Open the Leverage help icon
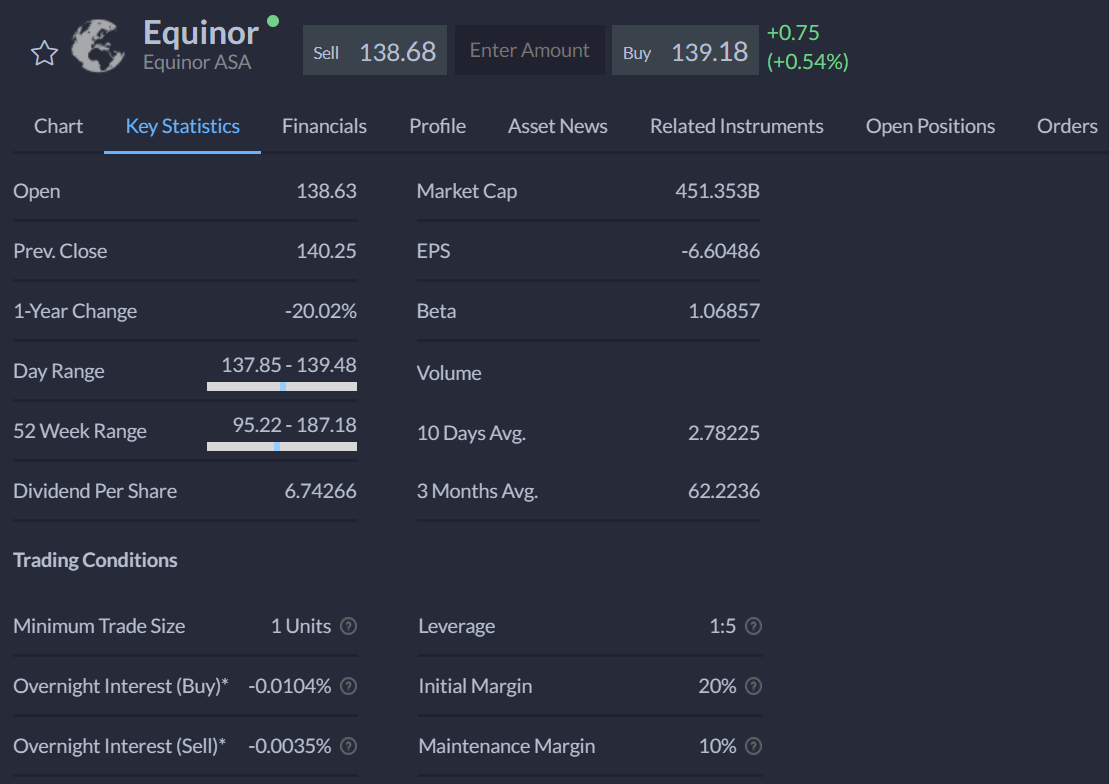This screenshot has width=1109, height=784. click(x=753, y=626)
